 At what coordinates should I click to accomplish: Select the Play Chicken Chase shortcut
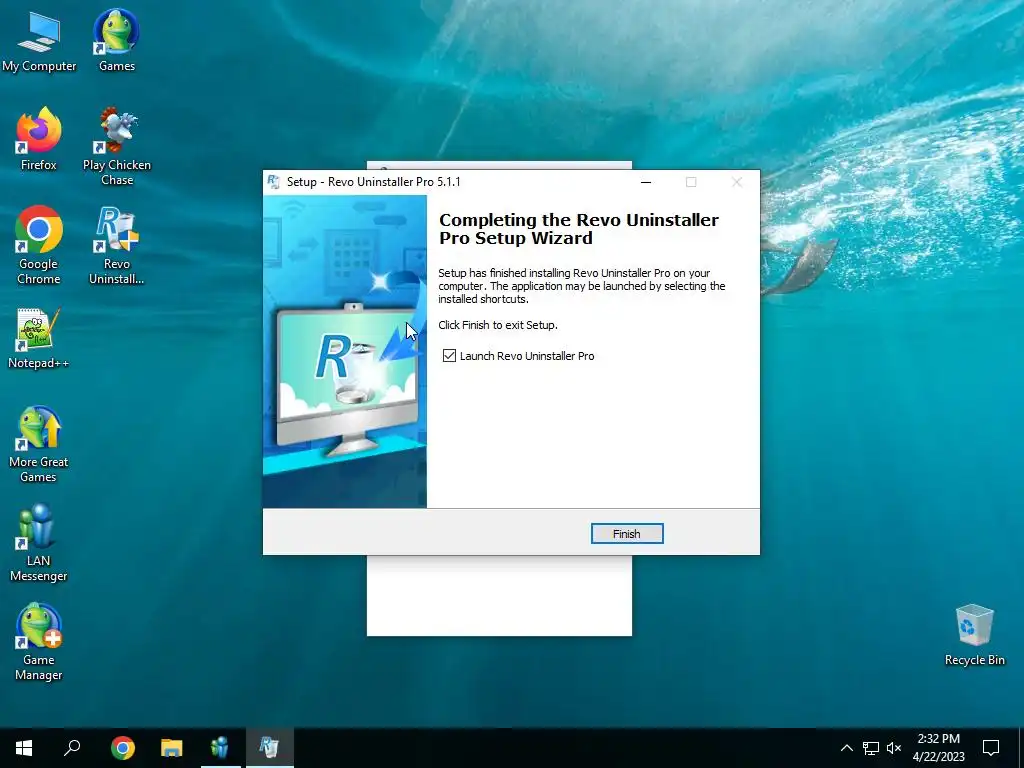point(116,146)
